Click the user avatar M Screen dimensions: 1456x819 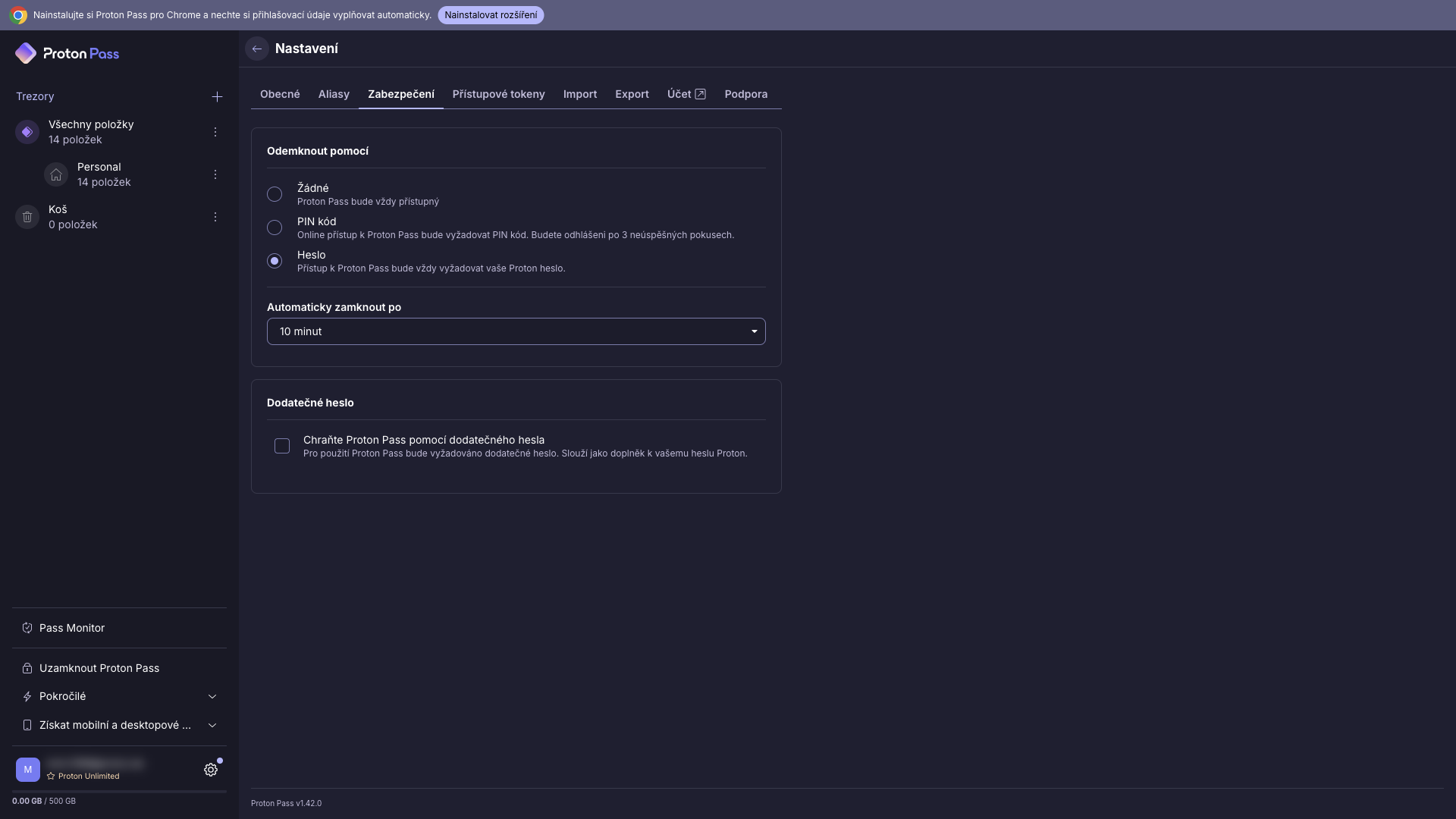[28, 770]
